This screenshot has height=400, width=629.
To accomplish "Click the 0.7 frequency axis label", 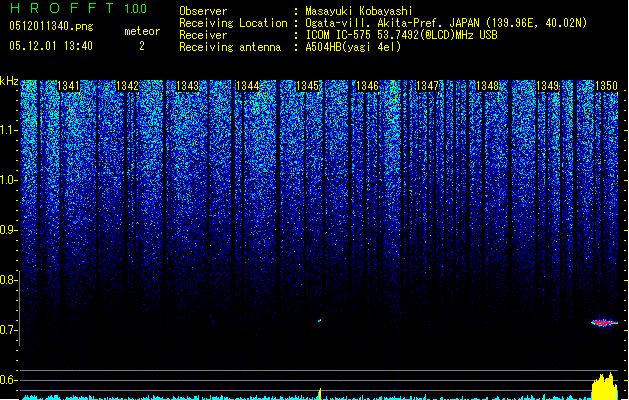I will click(x=8, y=330).
